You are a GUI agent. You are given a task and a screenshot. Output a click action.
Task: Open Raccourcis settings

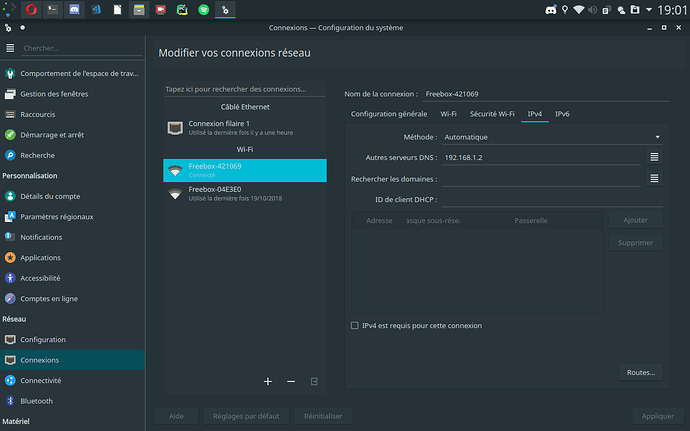click(73, 114)
